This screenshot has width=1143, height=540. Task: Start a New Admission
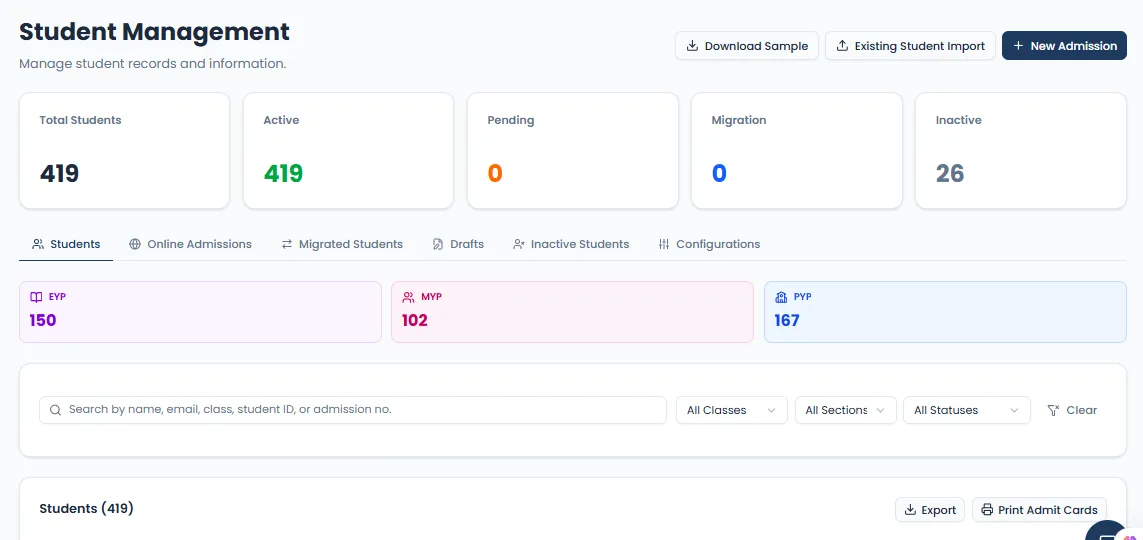click(1064, 46)
